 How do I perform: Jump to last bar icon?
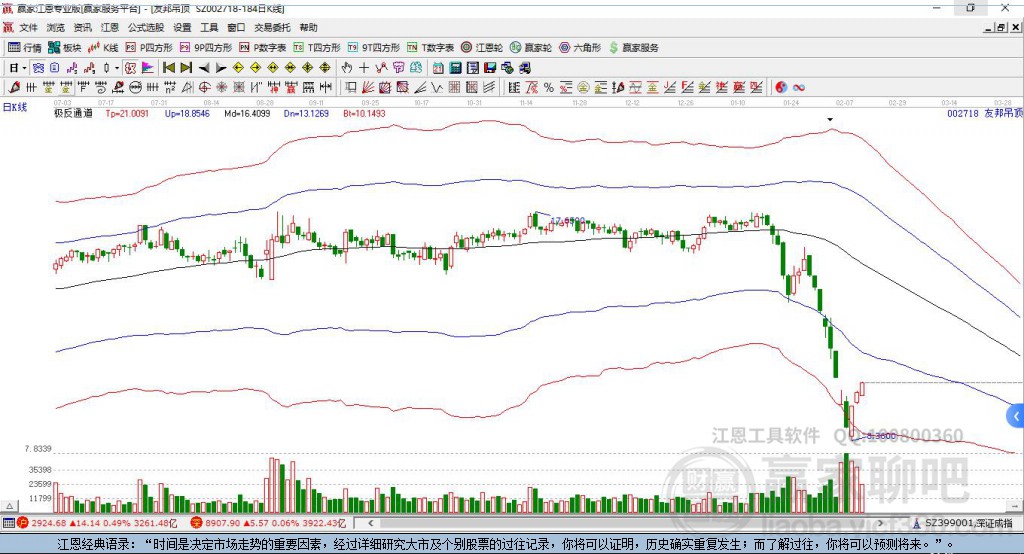pos(186,68)
